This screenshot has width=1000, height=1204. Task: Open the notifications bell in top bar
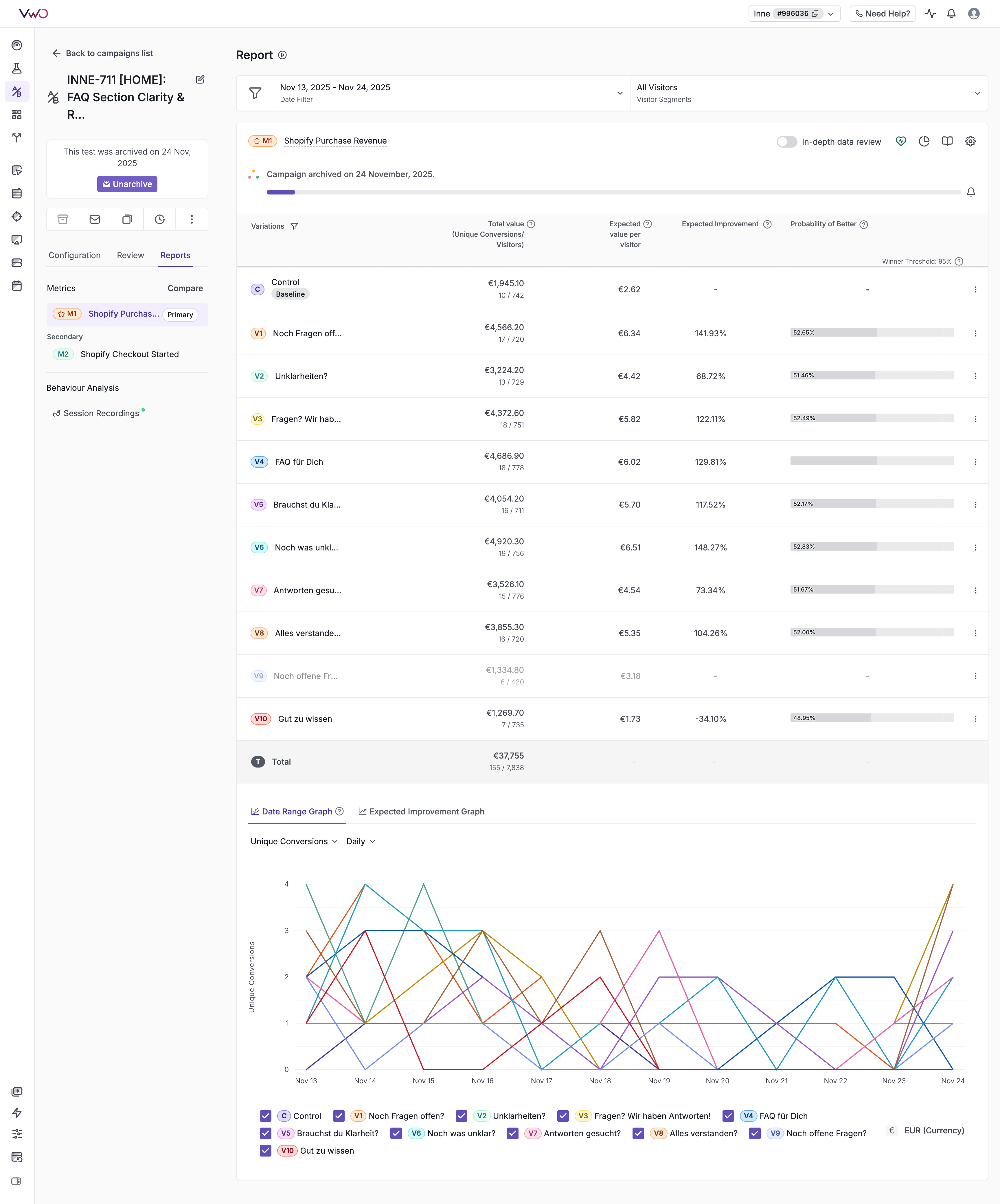click(951, 14)
